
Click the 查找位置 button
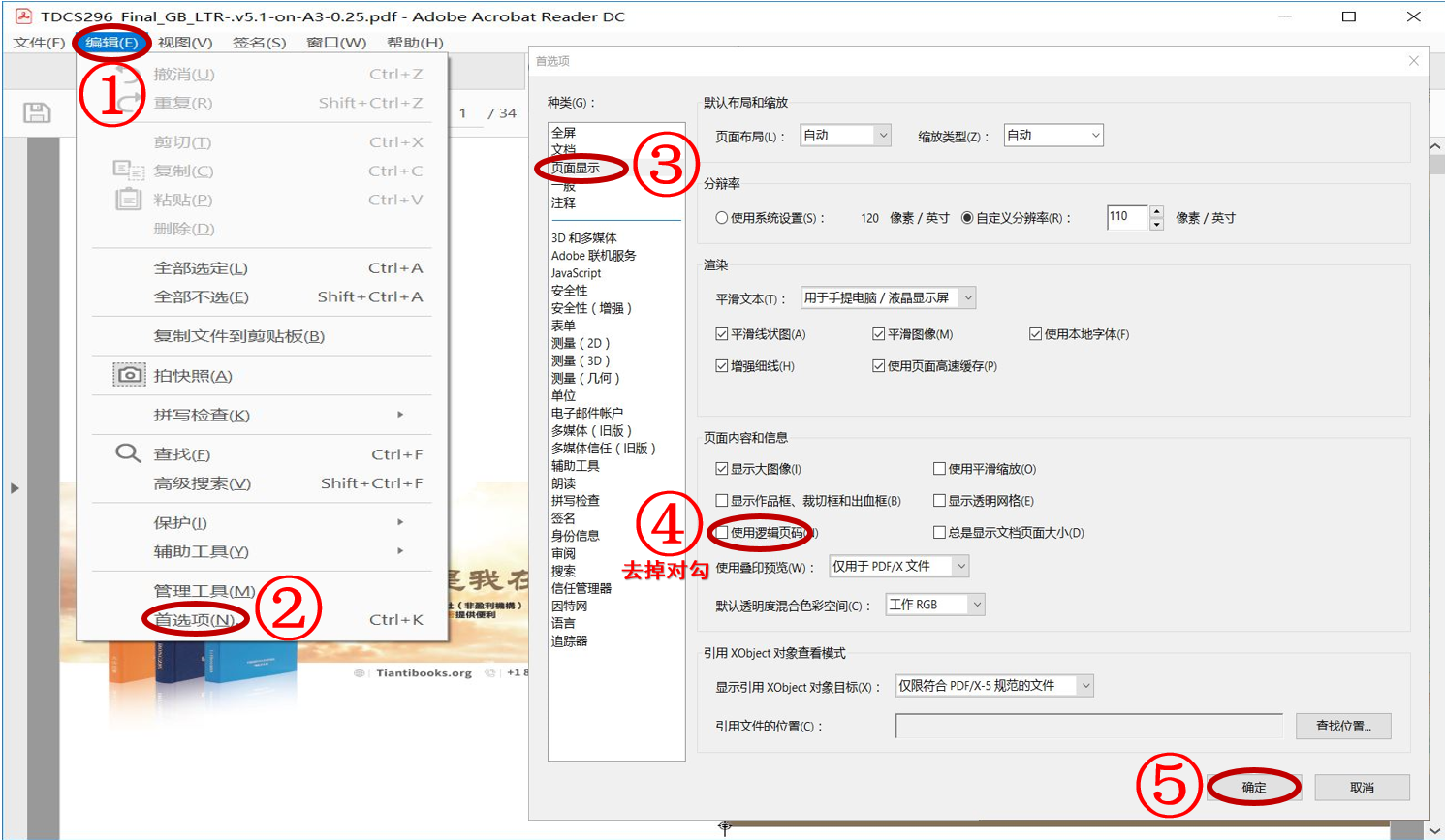(1343, 726)
